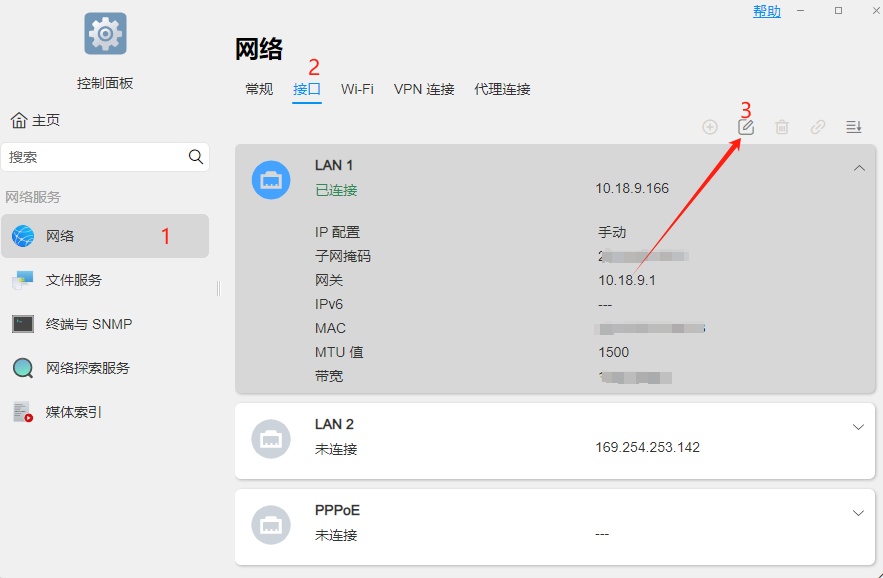883x578 pixels.
Task: Click the LAN 2 title
Action: tap(334, 424)
